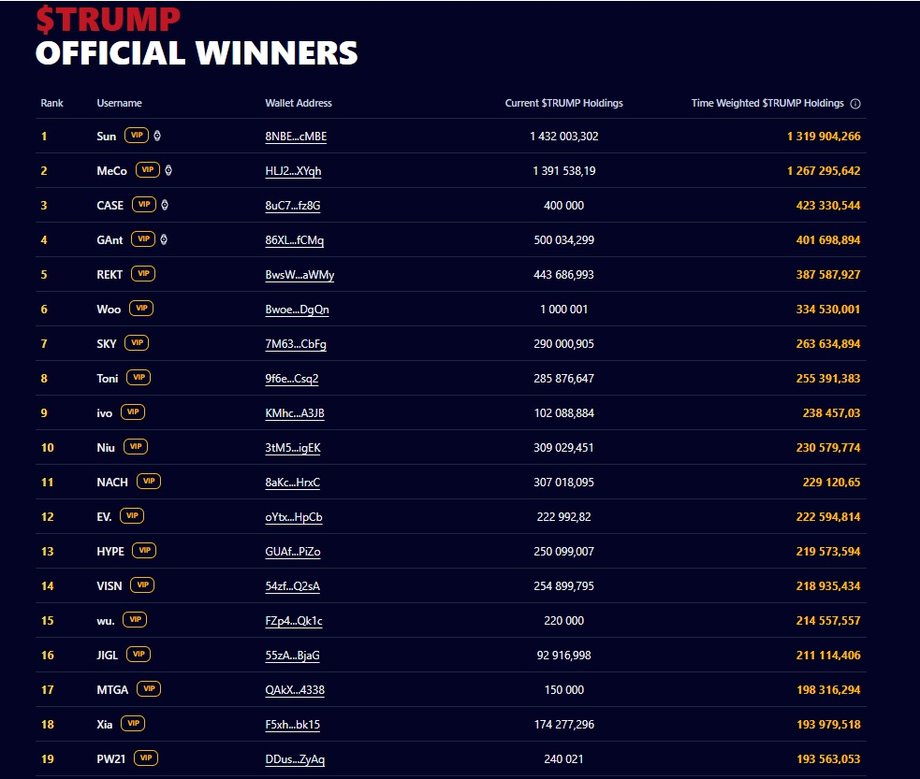Open wallet address 8NBE...cMBE
Screen dimensions: 920x779
pyautogui.click(x=296, y=137)
